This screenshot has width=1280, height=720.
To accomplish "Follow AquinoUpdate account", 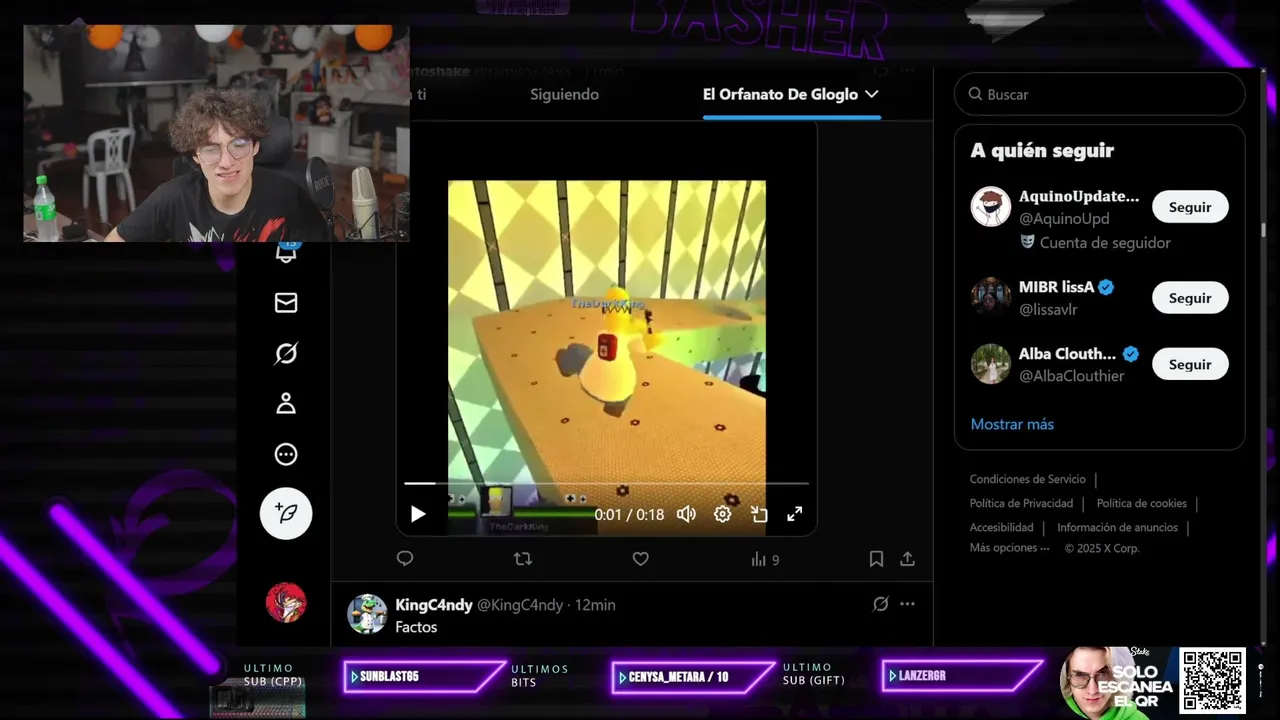I will (x=1190, y=207).
